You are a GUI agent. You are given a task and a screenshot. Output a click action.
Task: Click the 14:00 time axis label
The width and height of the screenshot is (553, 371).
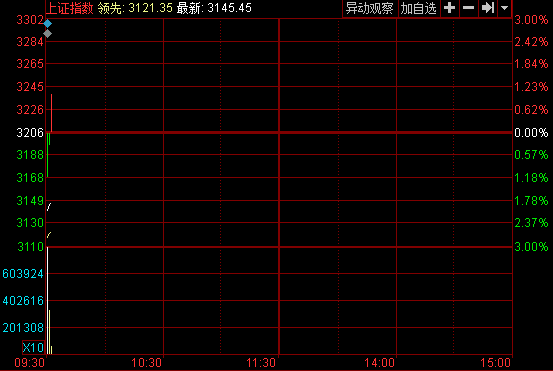click(379, 363)
